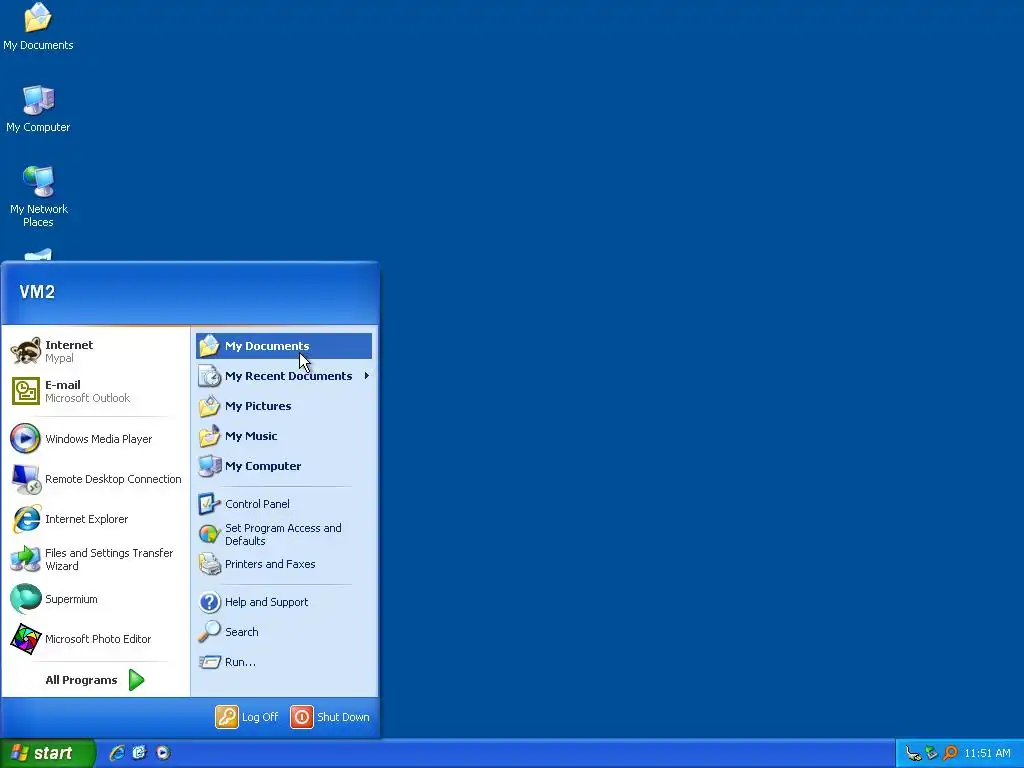The image size is (1024, 768).
Task: Click the Shut Down button
Action: point(330,716)
